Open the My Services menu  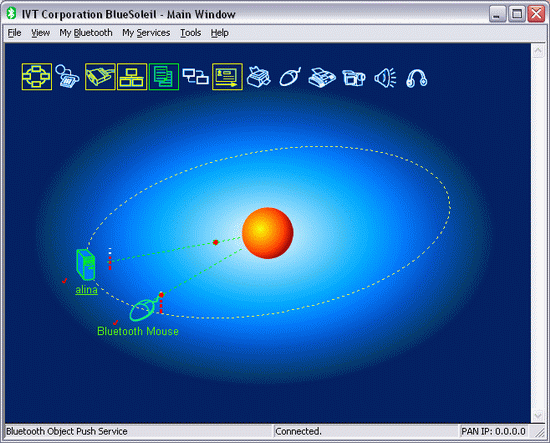coord(146,33)
